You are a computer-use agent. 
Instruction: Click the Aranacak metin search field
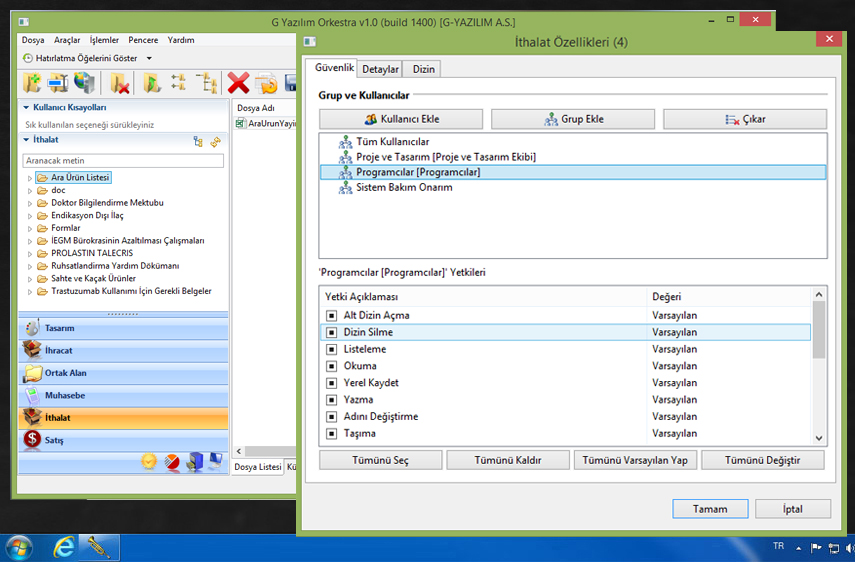click(x=123, y=160)
